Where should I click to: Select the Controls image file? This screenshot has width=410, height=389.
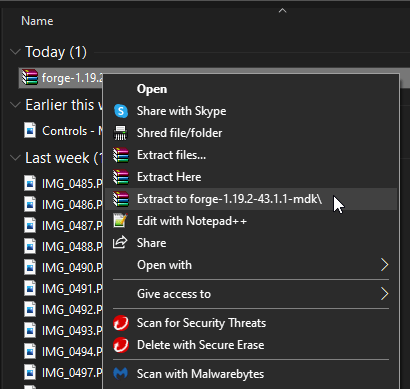tap(63, 130)
